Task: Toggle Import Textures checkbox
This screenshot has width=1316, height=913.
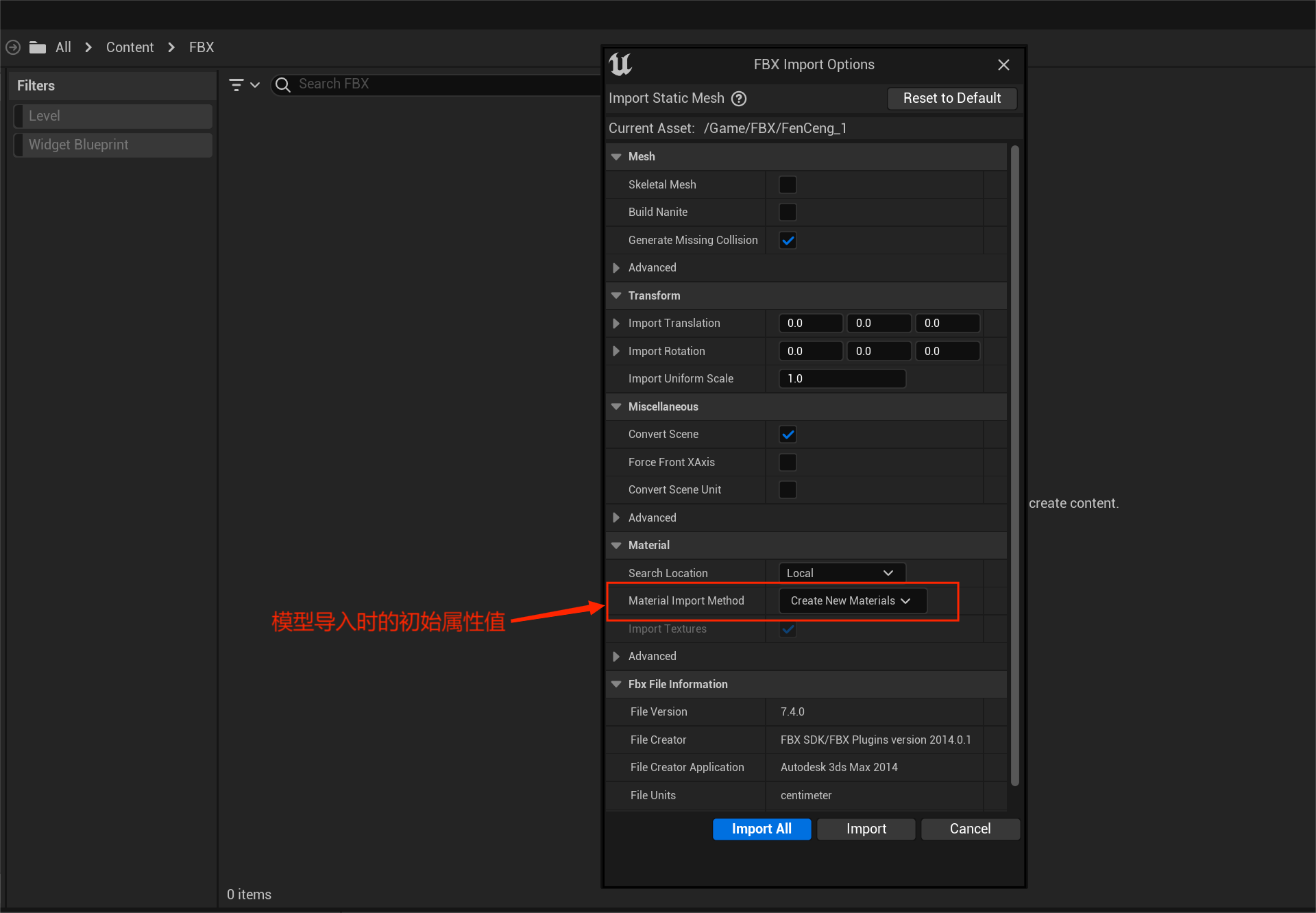Action: (788, 629)
